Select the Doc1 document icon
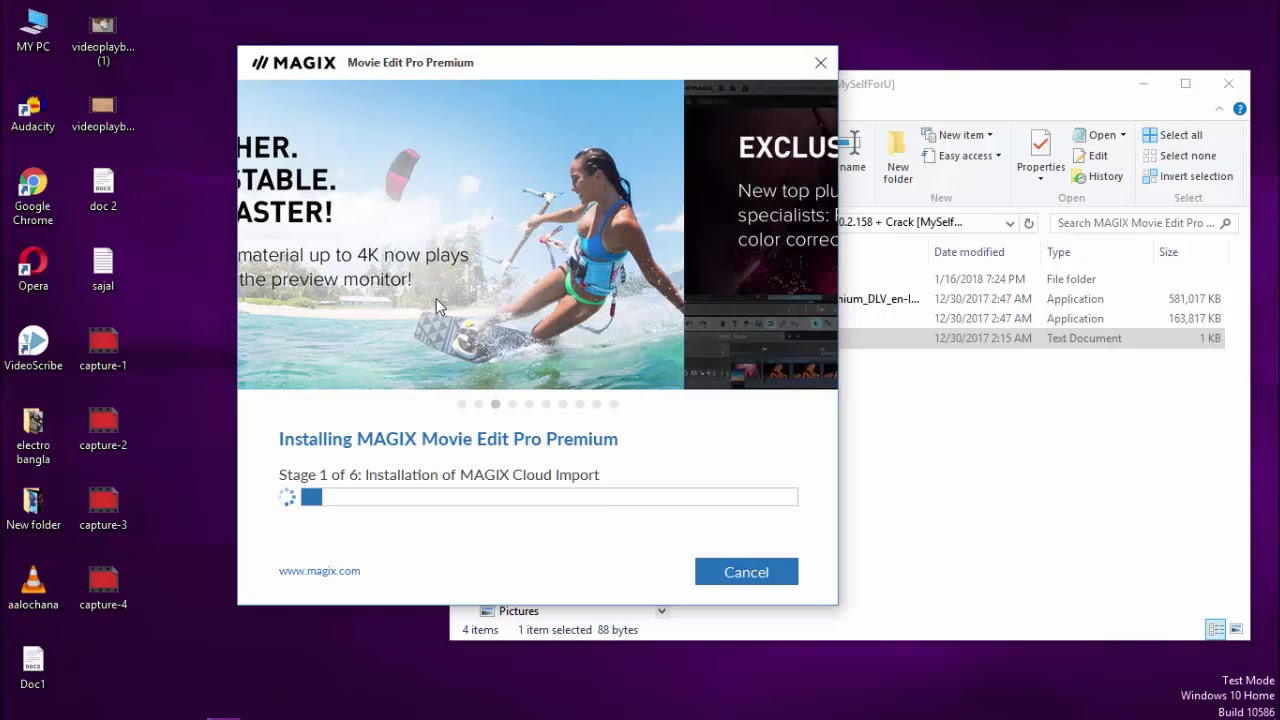Viewport: 1280px width, 720px height. point(33,668)
